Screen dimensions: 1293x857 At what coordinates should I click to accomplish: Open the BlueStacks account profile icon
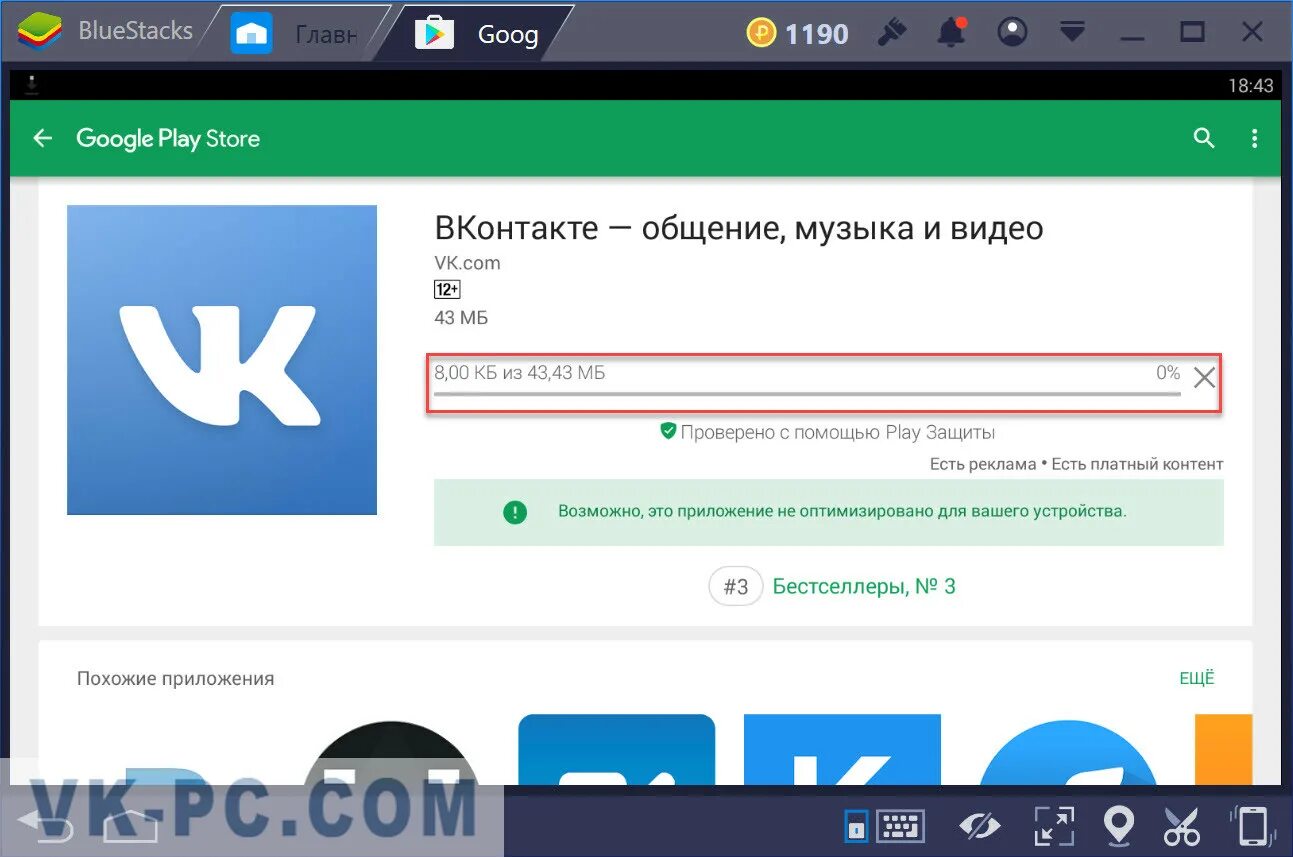pyautogui.click(x=1012, y=32)
